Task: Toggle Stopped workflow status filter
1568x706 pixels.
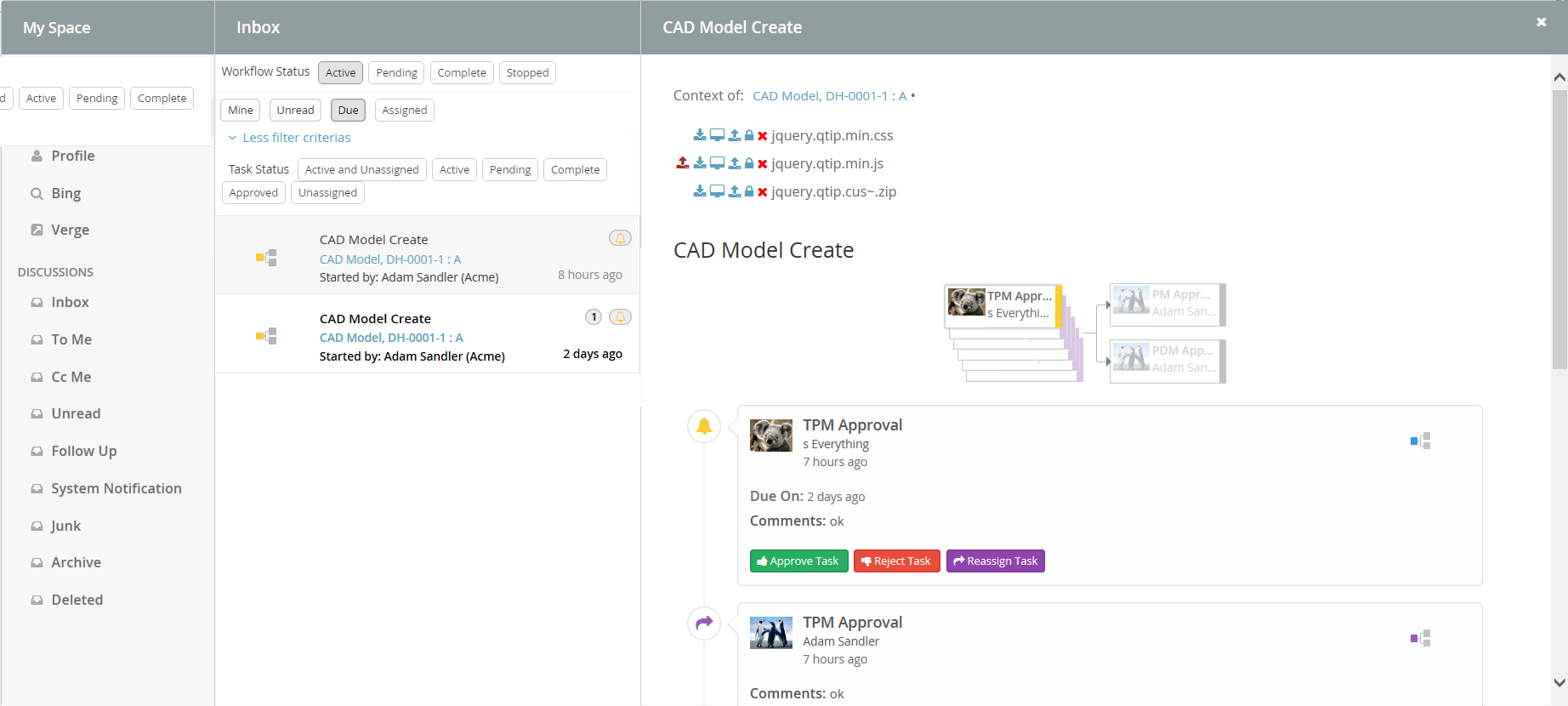Action: [x=527, y=73]
